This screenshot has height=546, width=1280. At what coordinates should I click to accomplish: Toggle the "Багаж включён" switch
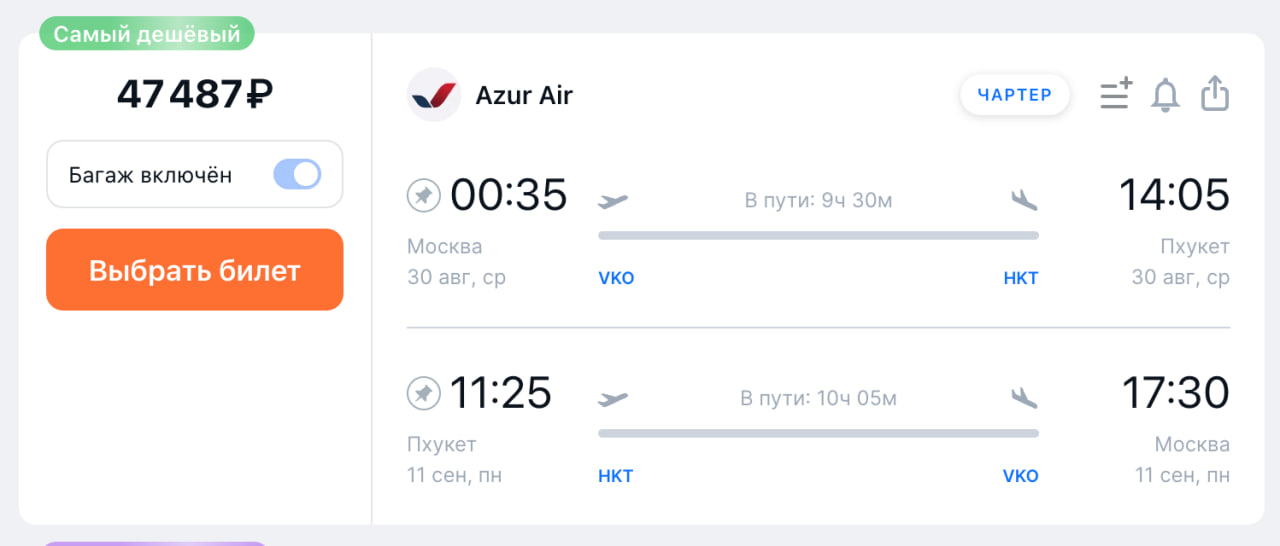click(x=297, y=175)
